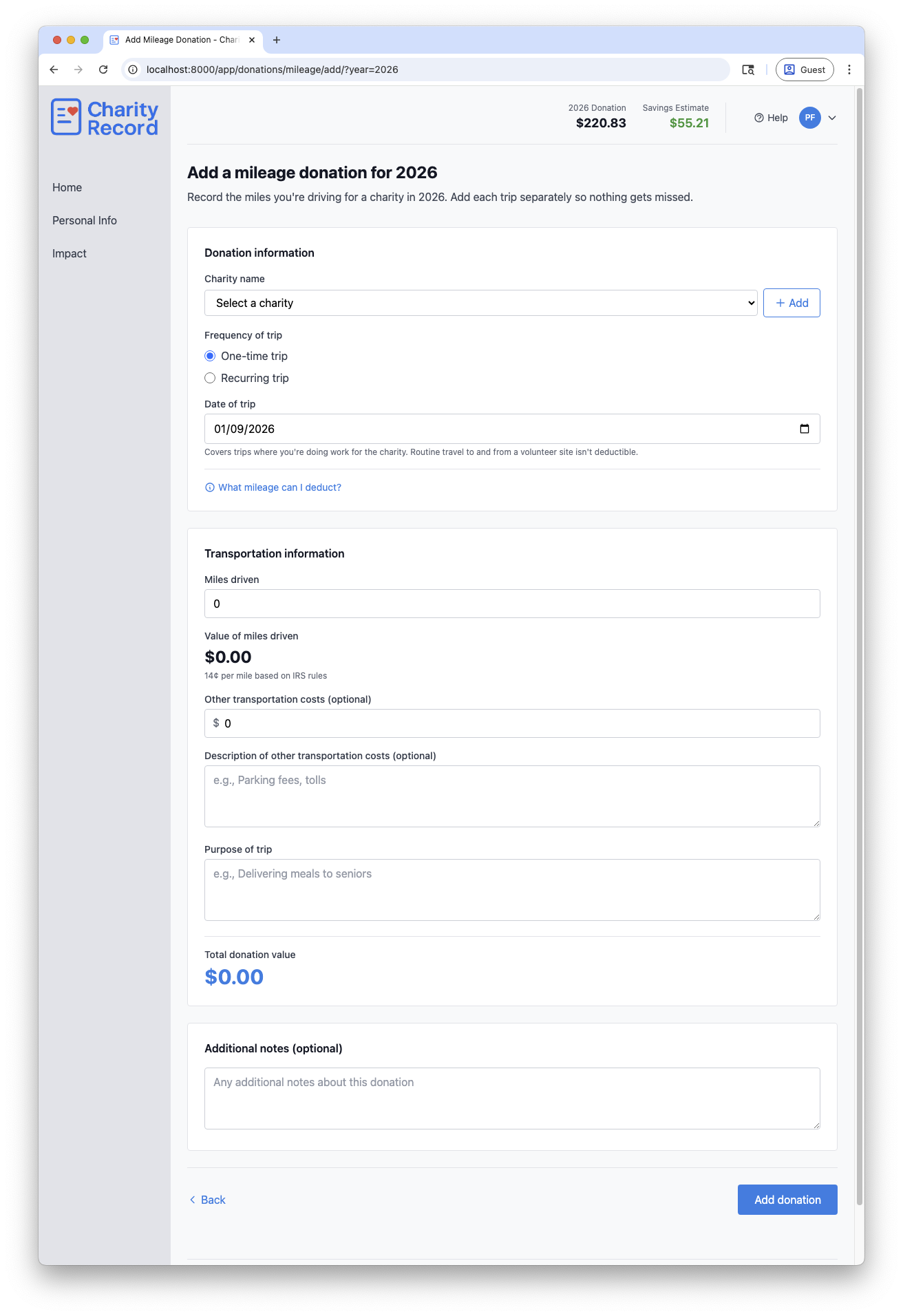Reload the current page
Viewport: 903px width, 1316px height.
pos(103,70)
